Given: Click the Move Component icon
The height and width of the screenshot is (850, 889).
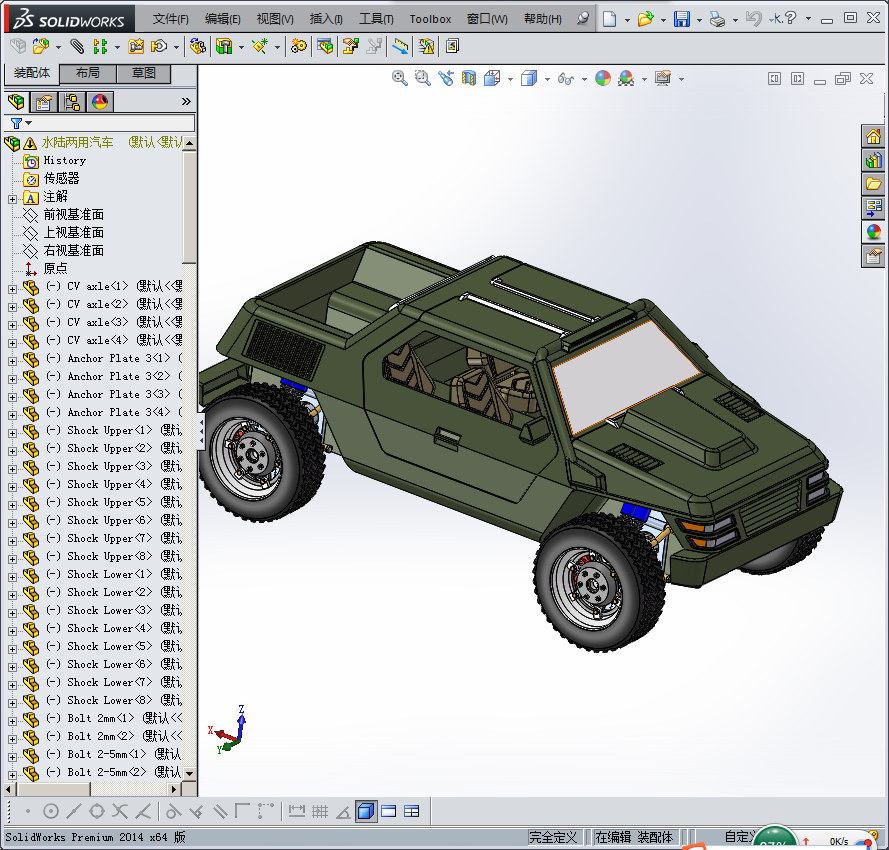Looking at the screenshot, I should pos(159,46).
